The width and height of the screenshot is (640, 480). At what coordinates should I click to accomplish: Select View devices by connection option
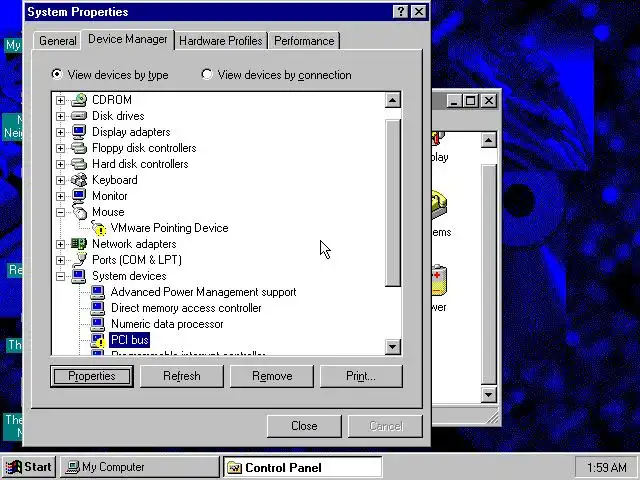(x=276, y=75)
